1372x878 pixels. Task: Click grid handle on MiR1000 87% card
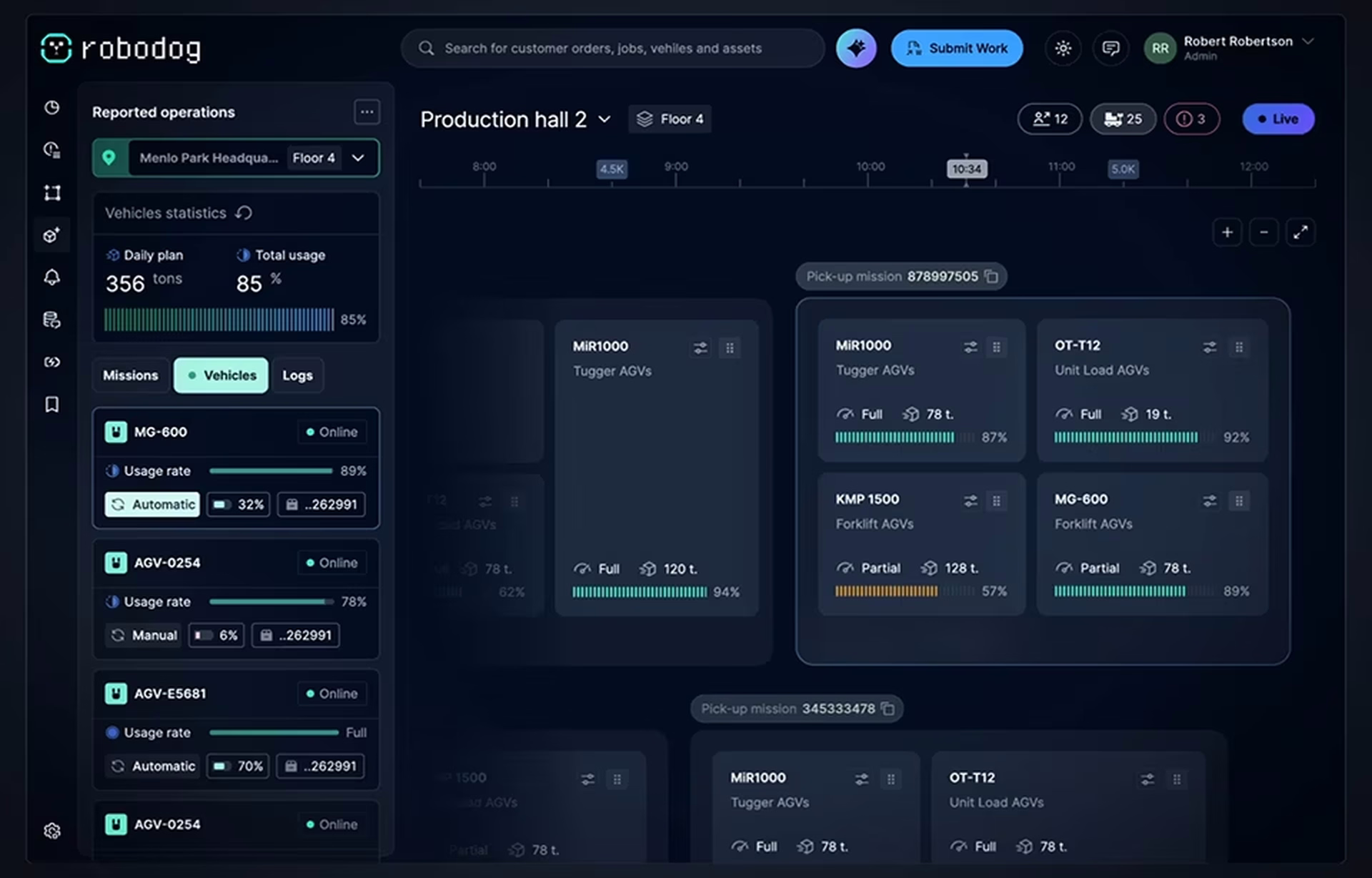click(x=996, y=347)
